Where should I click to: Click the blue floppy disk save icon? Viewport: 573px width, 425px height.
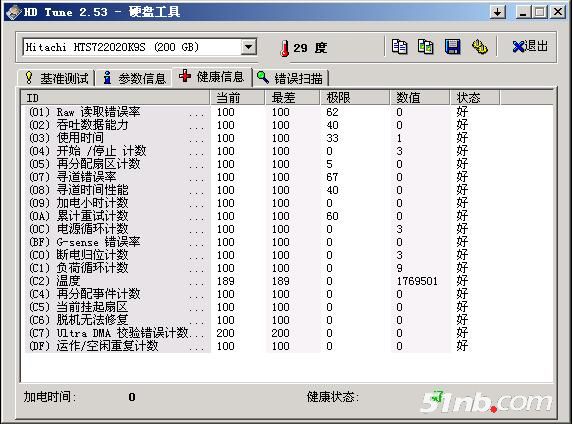[x=452, y=47]
